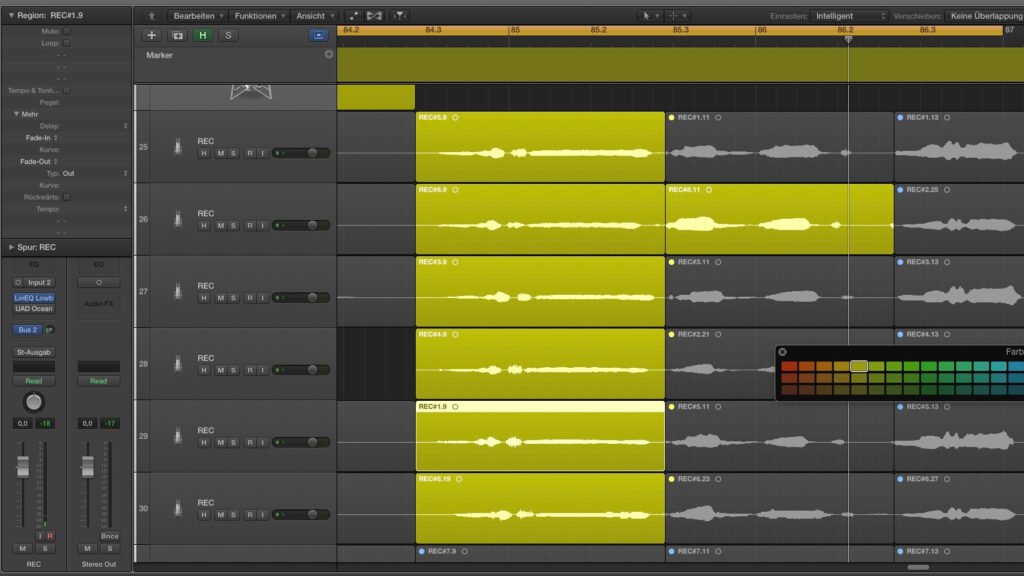This screenshot has width=1024, height=576.
Task: Add a marker with the plus icon
Action: (328, 55)
